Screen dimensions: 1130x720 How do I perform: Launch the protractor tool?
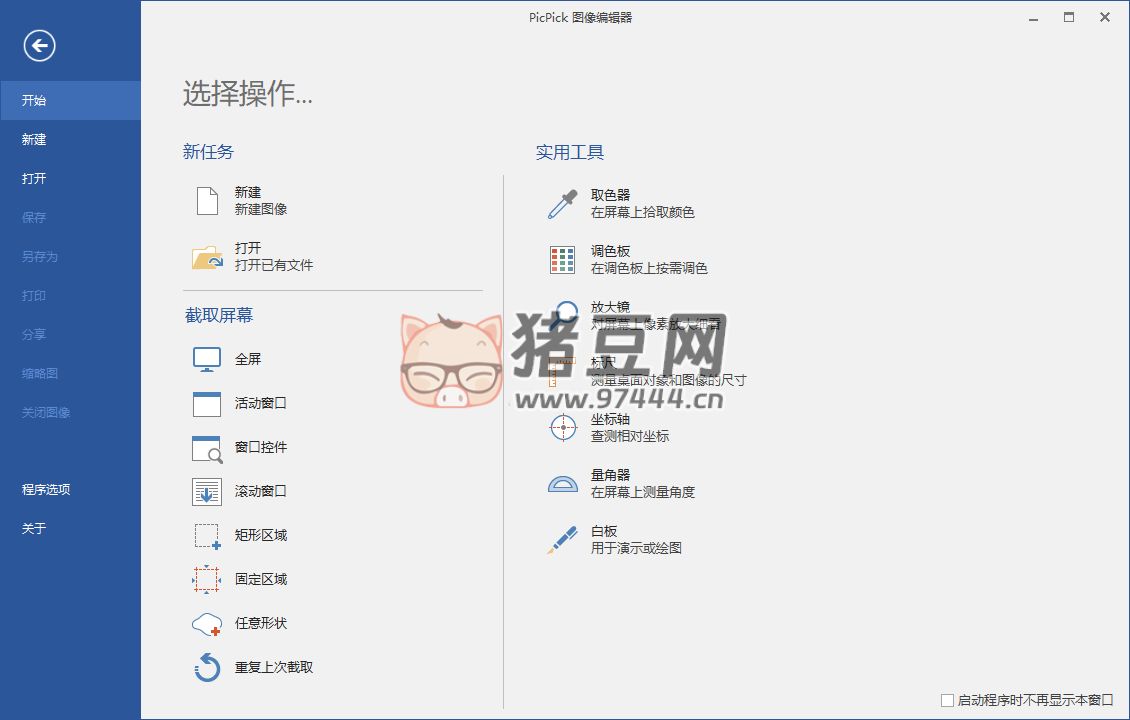(563, 484)
